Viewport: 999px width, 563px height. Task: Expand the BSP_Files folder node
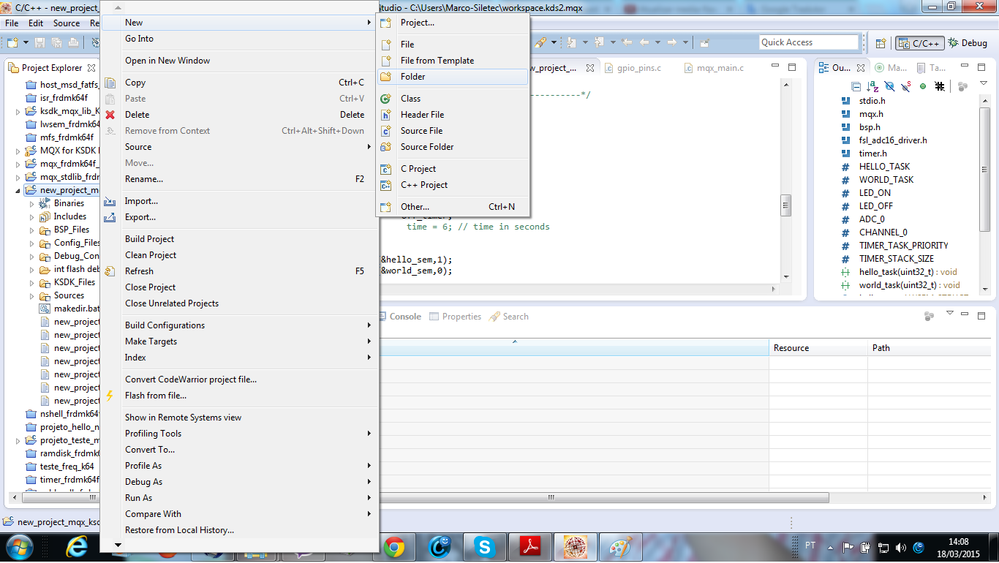tap(32, 230)
